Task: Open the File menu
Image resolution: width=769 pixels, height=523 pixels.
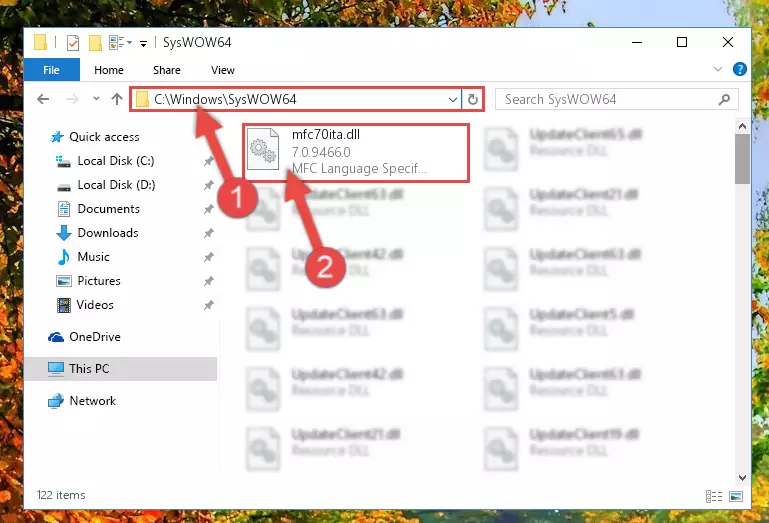Action: pyautogui.click(x=51, y=70)
